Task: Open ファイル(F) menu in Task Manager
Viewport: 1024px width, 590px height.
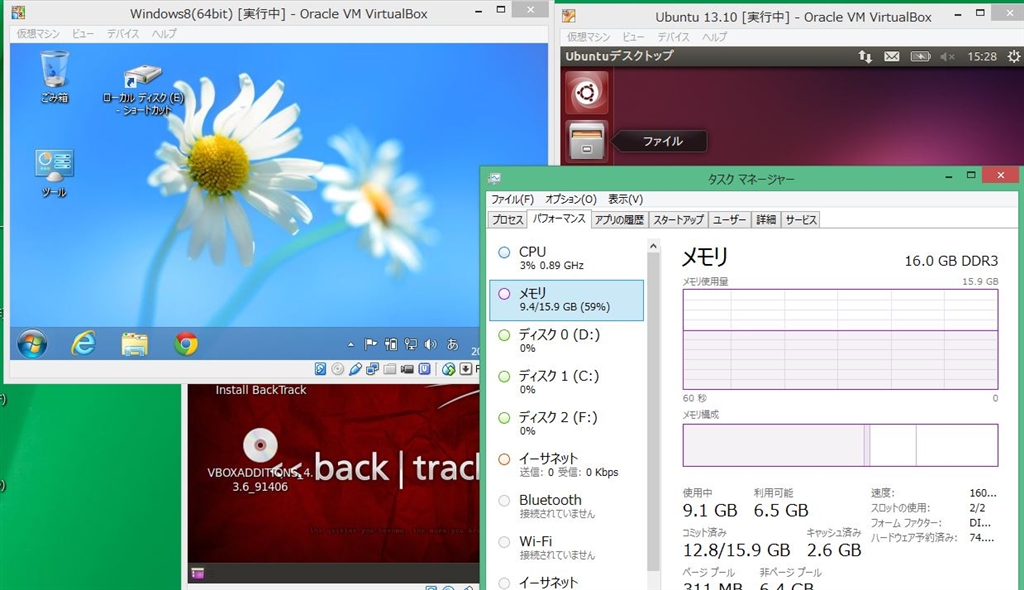Action: 512,199
